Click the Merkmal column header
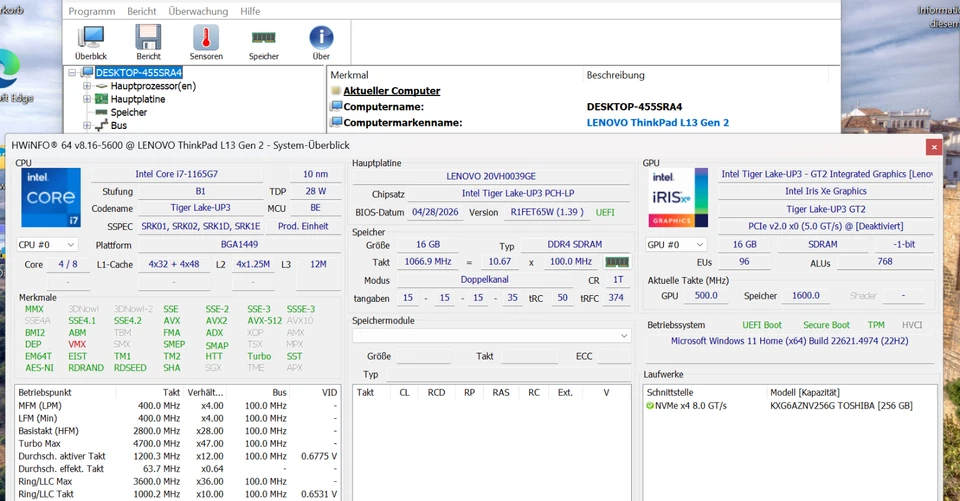Viewport: 960px width, 501px height. 350,75
